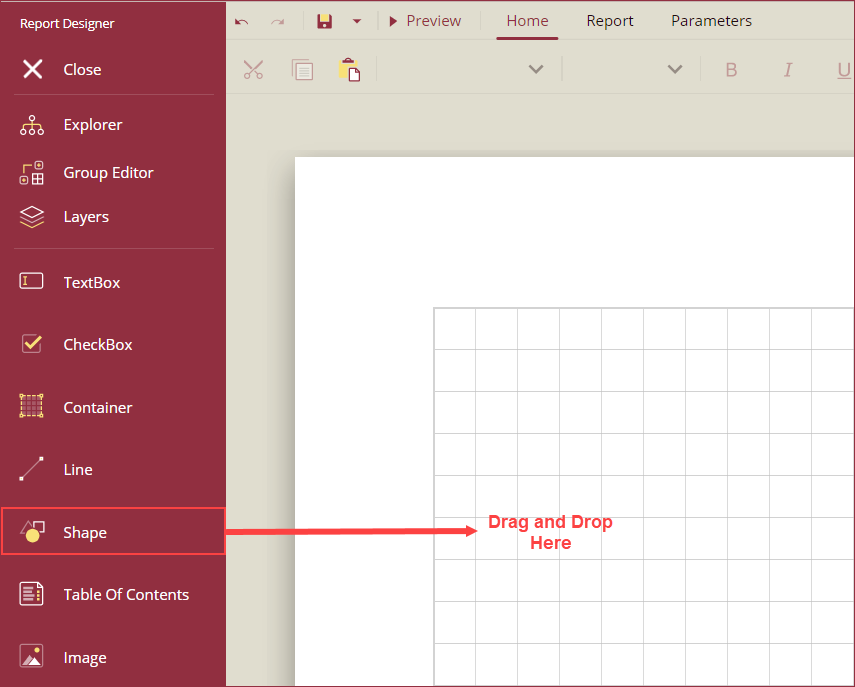
Task: Click inside the report design grid
Action: [643, 496]
